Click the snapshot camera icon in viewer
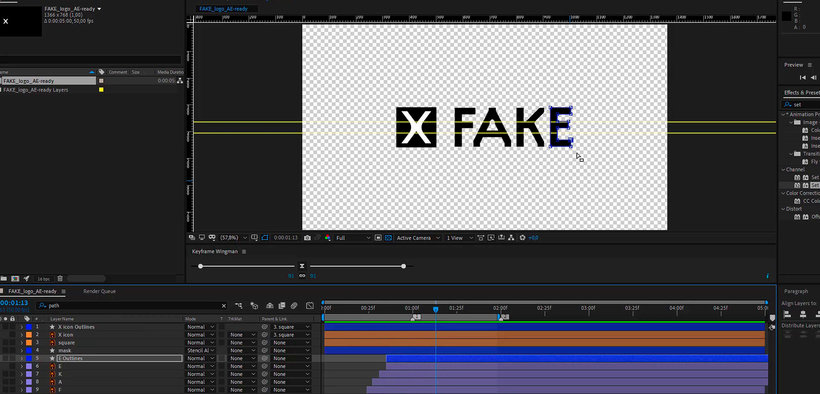The image size is (820, 394). 308,238
